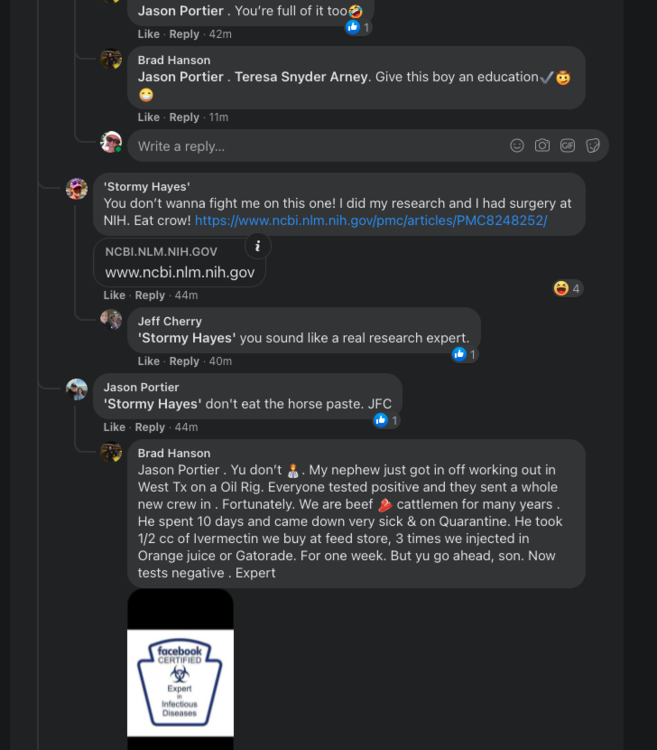View haha reactions on Stormy Hayes' comment
Image resolution: width=657 pixels, height=750 pixels.
click(x=567, y=289)
